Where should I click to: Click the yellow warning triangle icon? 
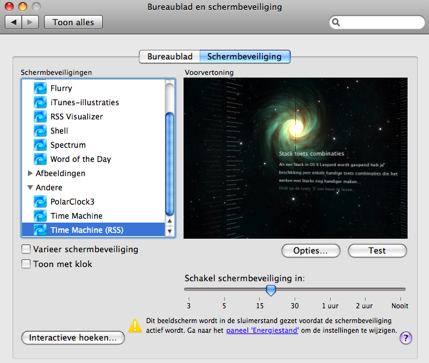pyautogui.click(x=135, y=326)
